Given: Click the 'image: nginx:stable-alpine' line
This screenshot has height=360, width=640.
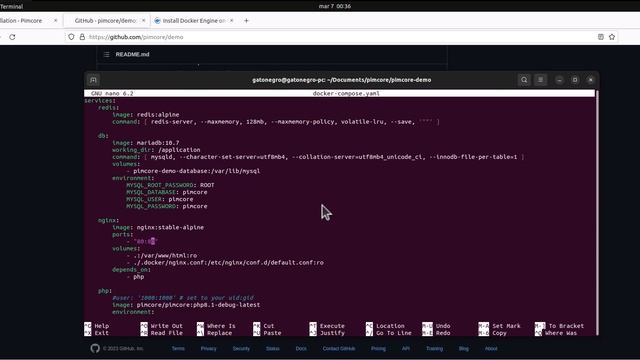Looking at the screenshot, I should [x=158, y=227].
